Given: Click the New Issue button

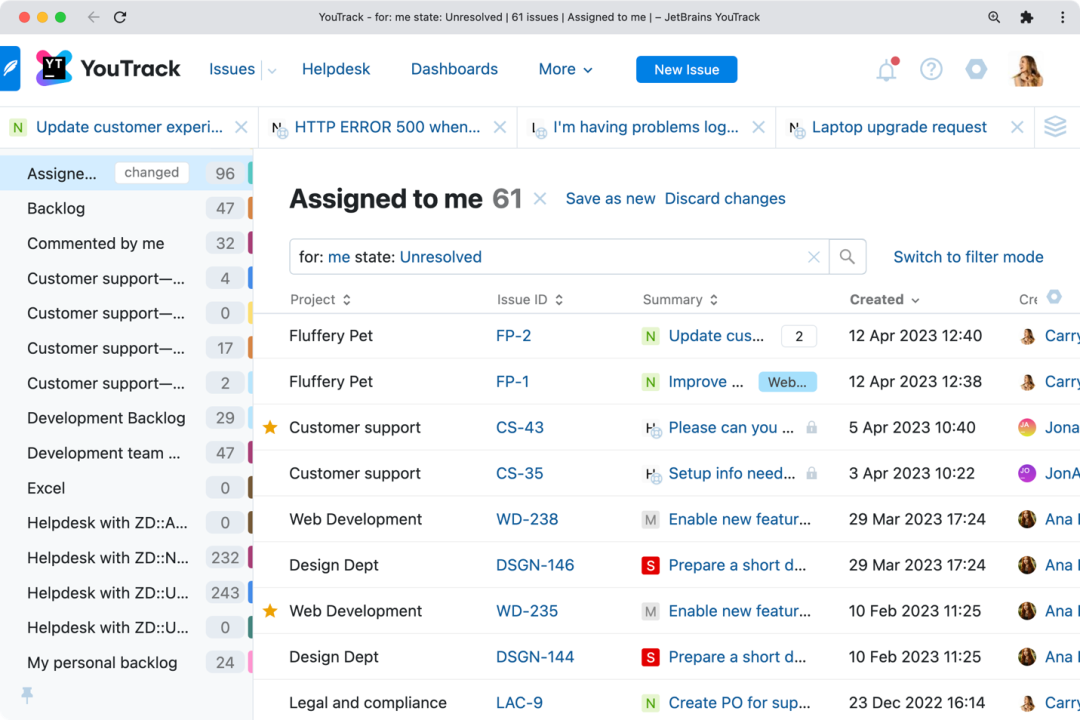Looking at the screenshot, I should point(686,70).
